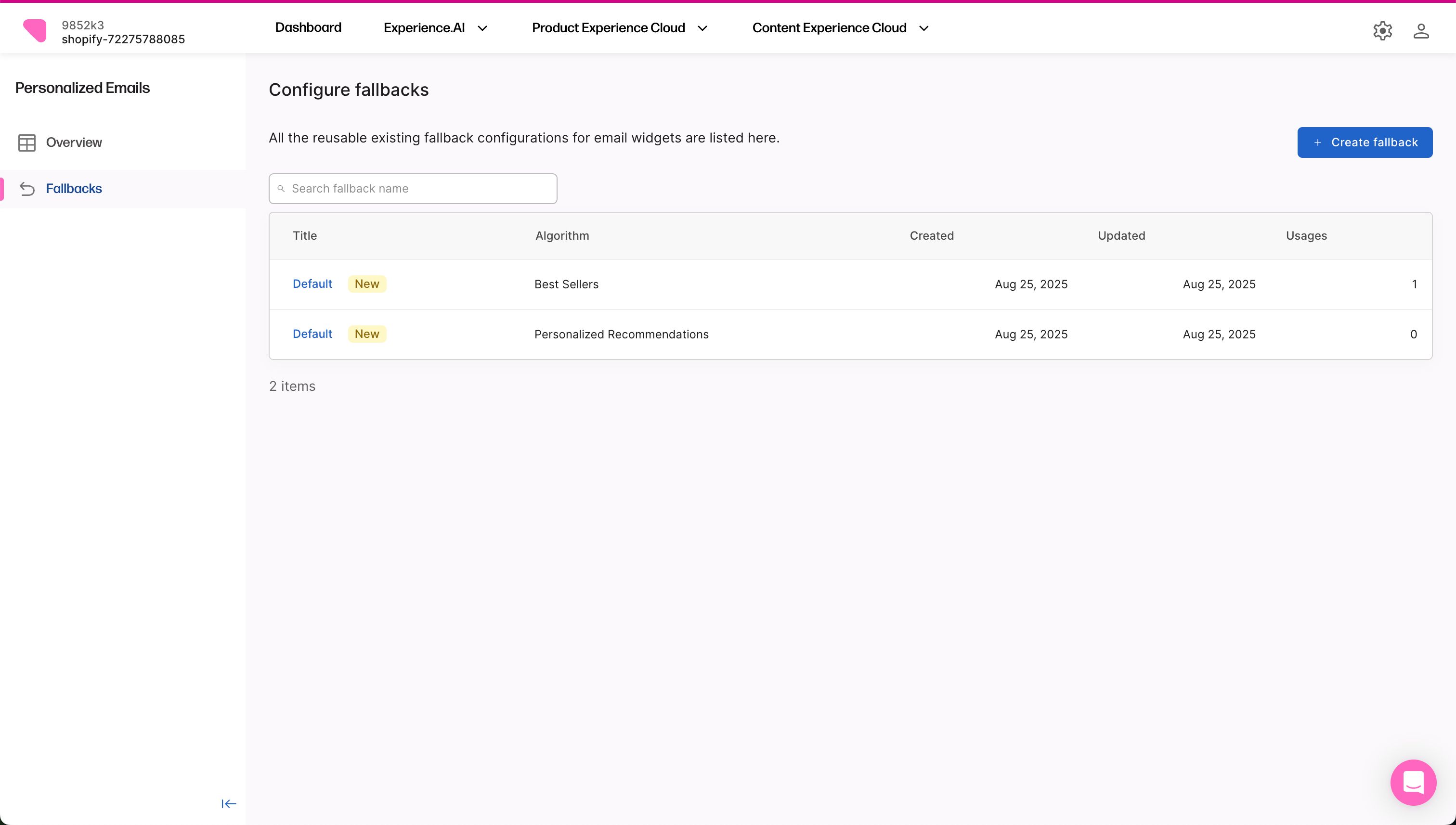Open the pink chat support bubble
The image size is (1456, 825).
(x=1413, y=782)
